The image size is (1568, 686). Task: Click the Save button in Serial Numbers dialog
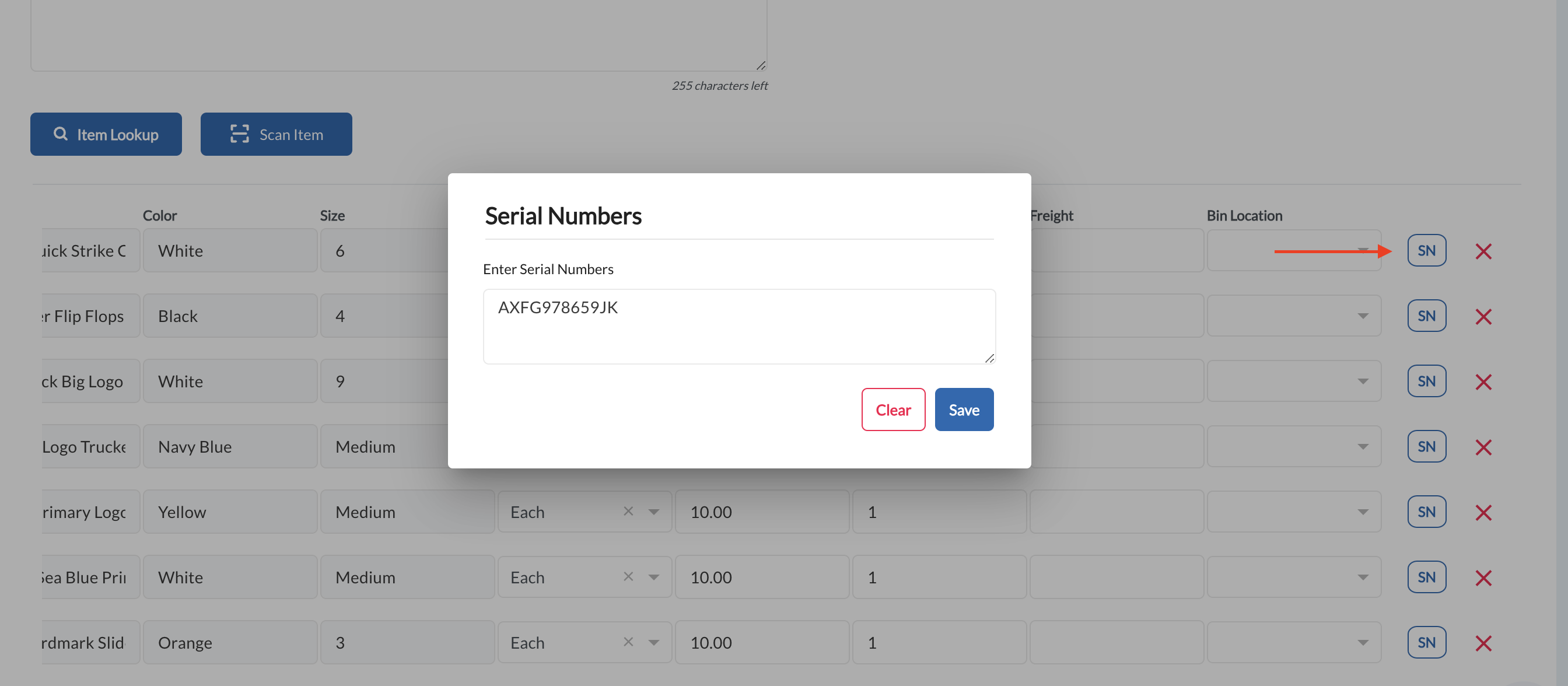click(964, 409)
